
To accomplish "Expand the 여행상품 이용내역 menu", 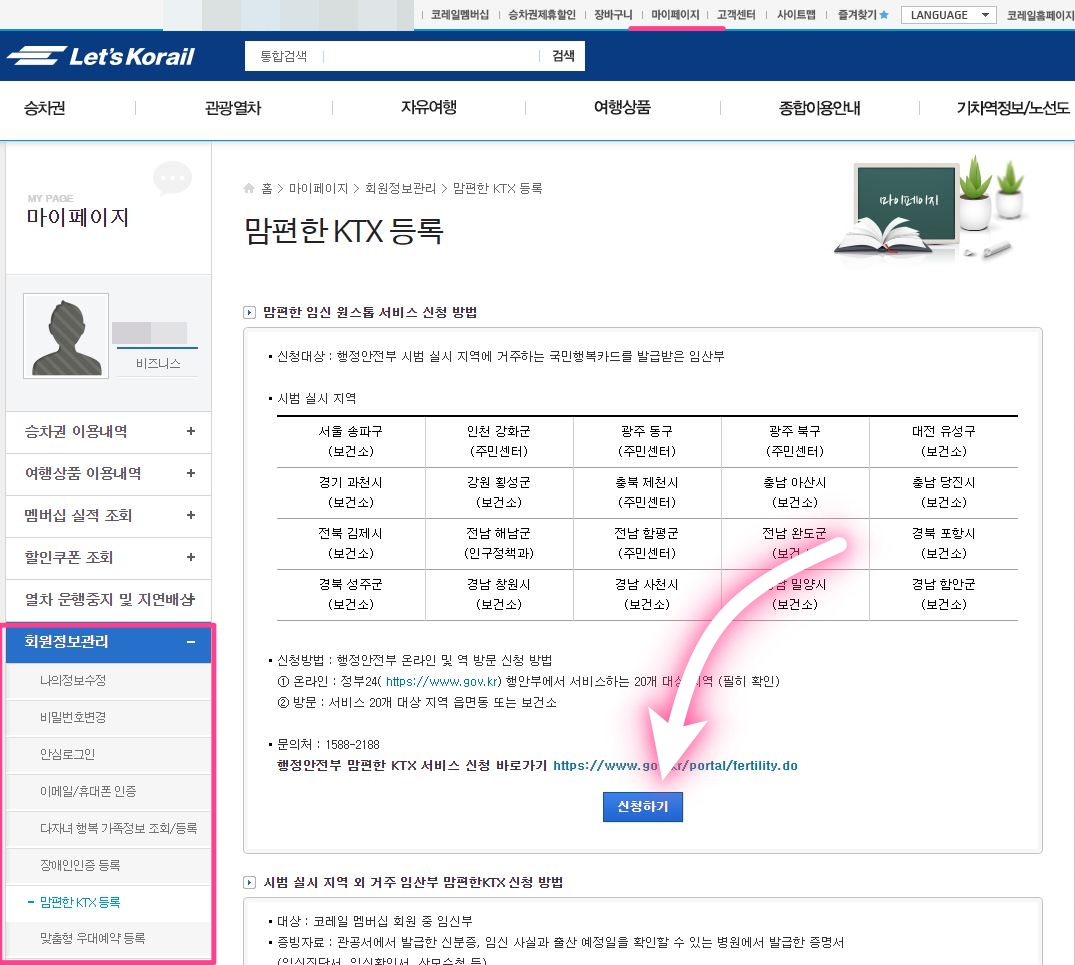I will point(108,474).
